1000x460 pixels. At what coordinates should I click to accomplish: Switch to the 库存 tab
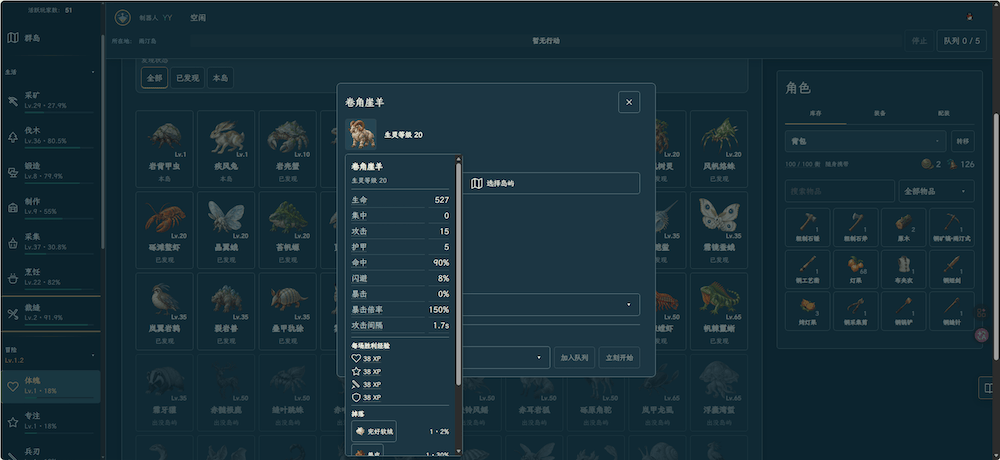(x=816, y=113)
